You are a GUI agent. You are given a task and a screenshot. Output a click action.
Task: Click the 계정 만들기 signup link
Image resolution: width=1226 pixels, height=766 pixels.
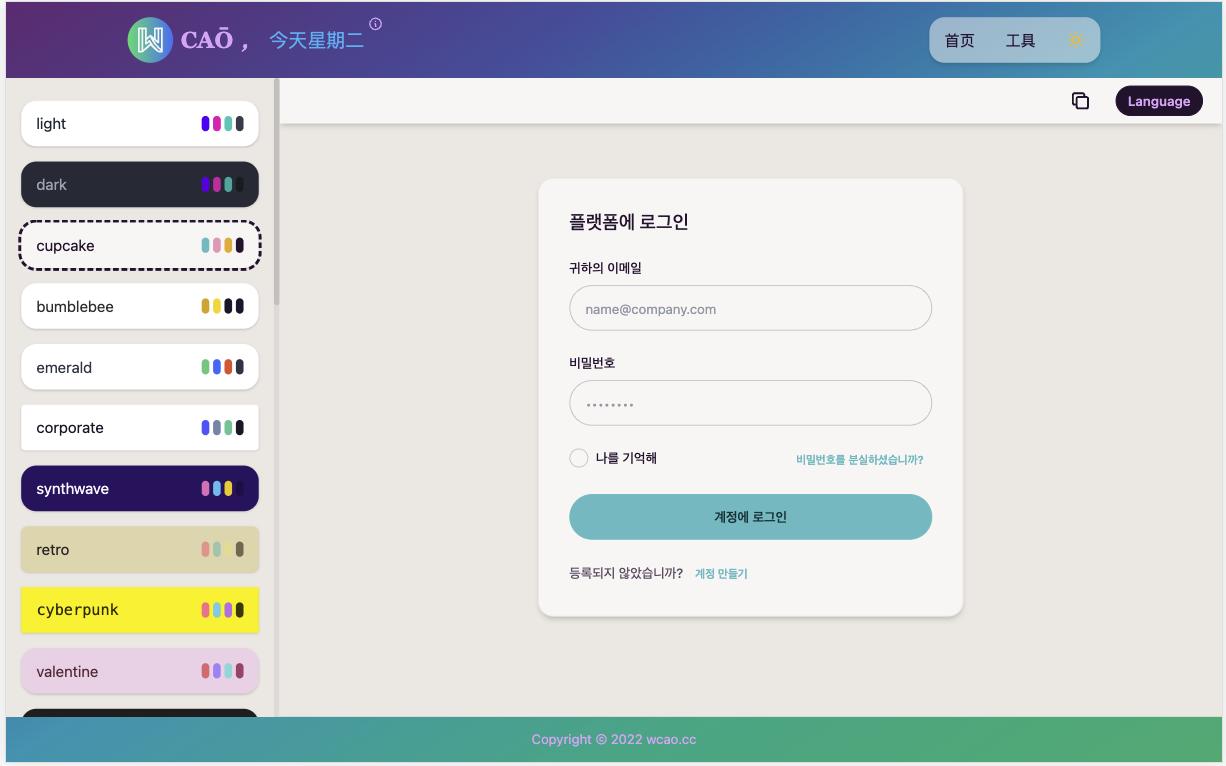pyautogui.click(x=721, y=574)
